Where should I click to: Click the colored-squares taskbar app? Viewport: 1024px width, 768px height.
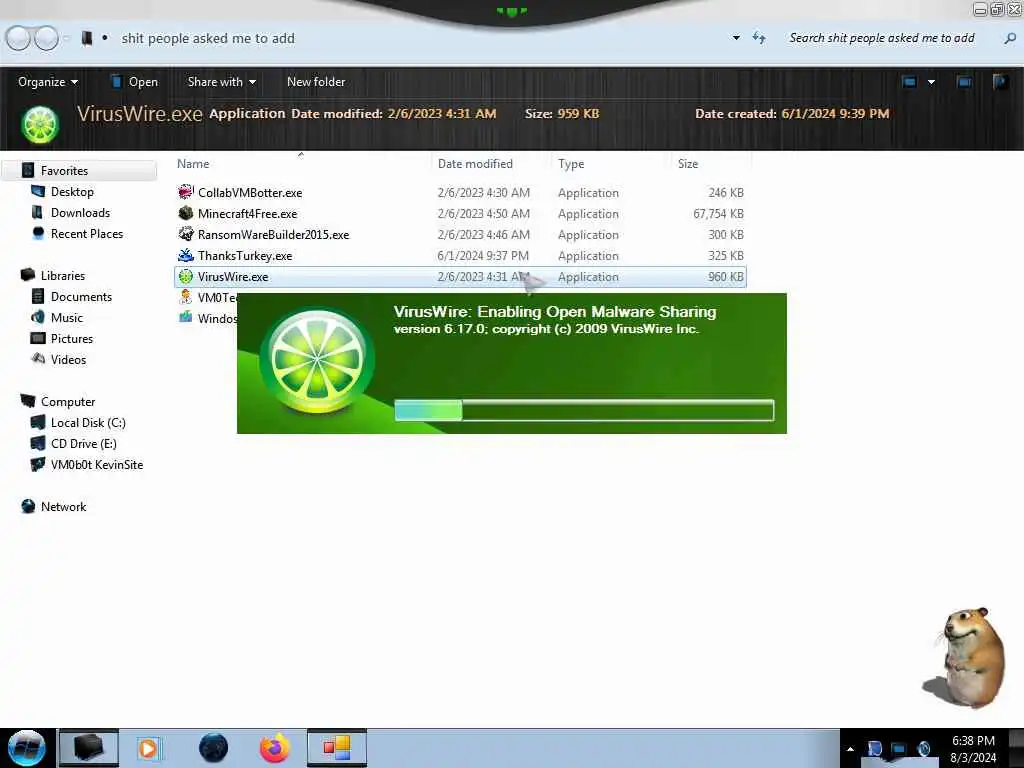pos(337,748)
